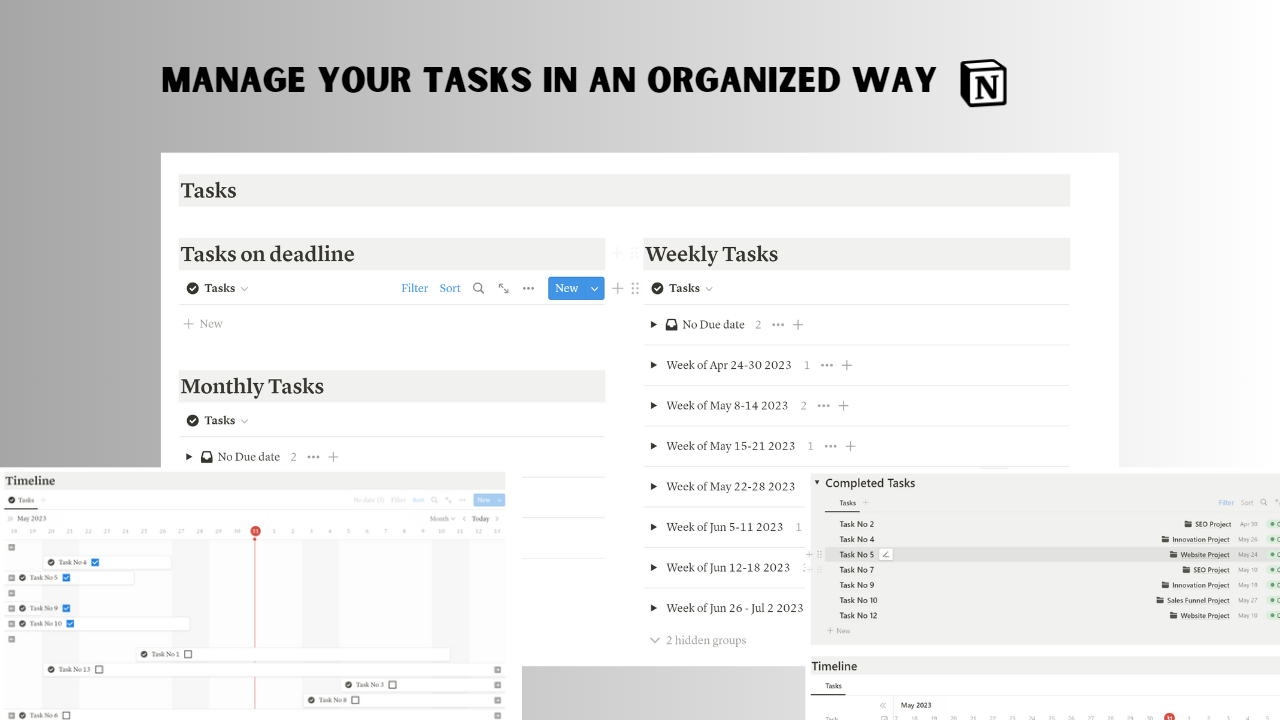
Task: Click the Tasks page heading
Action: [x=209, y=190]
